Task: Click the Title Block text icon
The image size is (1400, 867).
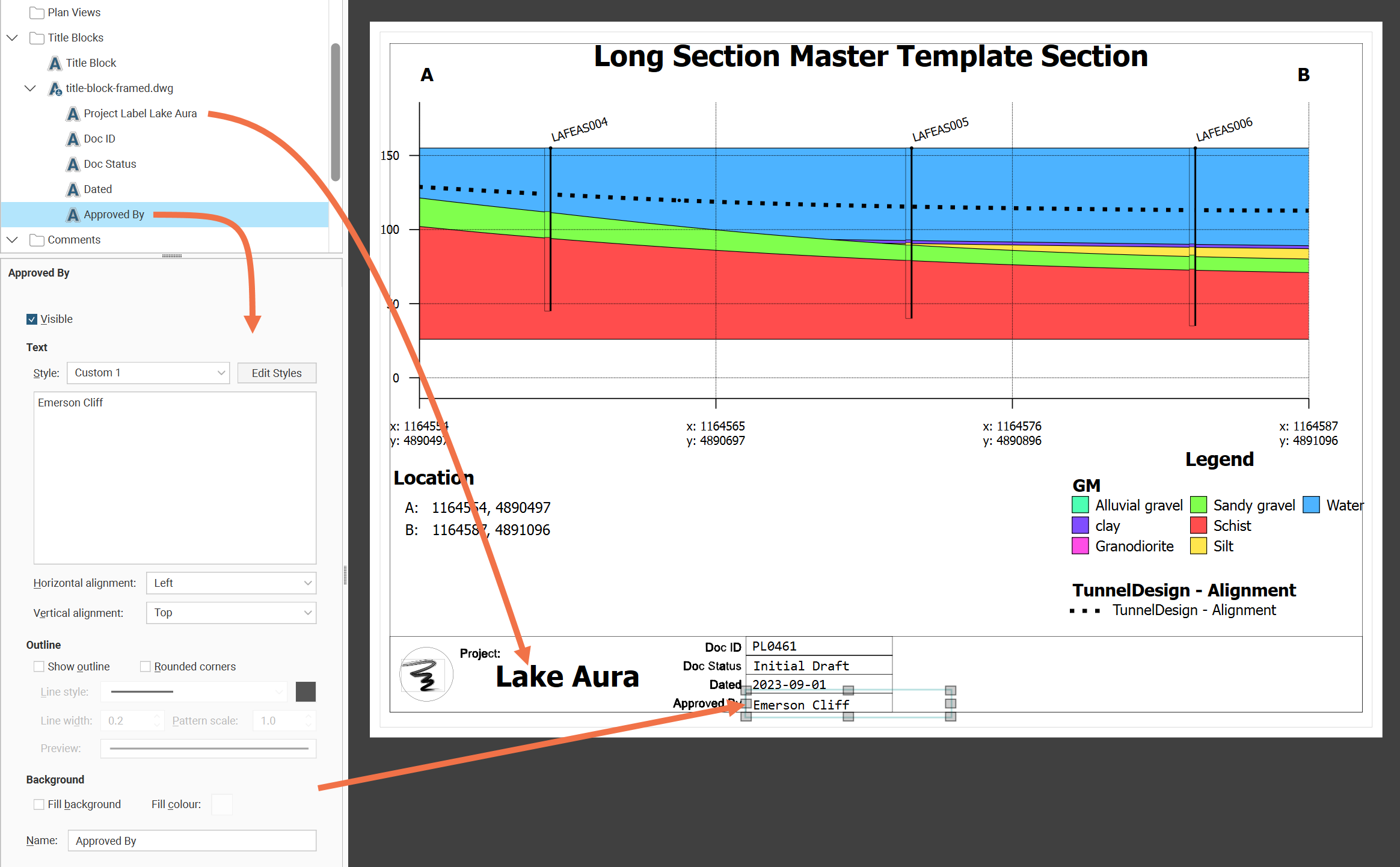Action: 55,63
